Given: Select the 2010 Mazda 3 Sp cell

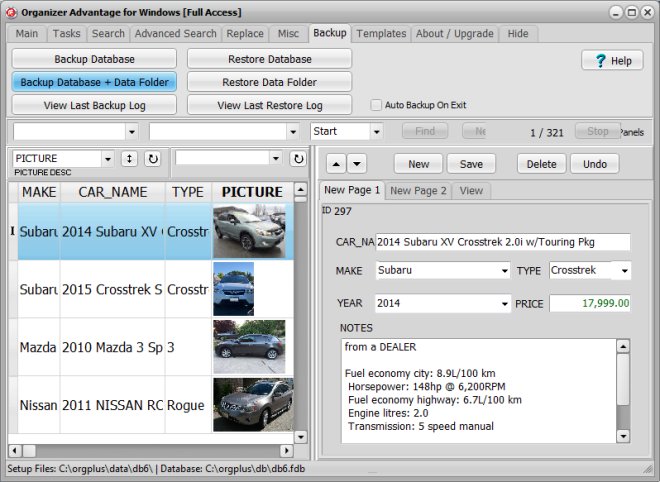Looking at the screenshot, I should [112, 347].
